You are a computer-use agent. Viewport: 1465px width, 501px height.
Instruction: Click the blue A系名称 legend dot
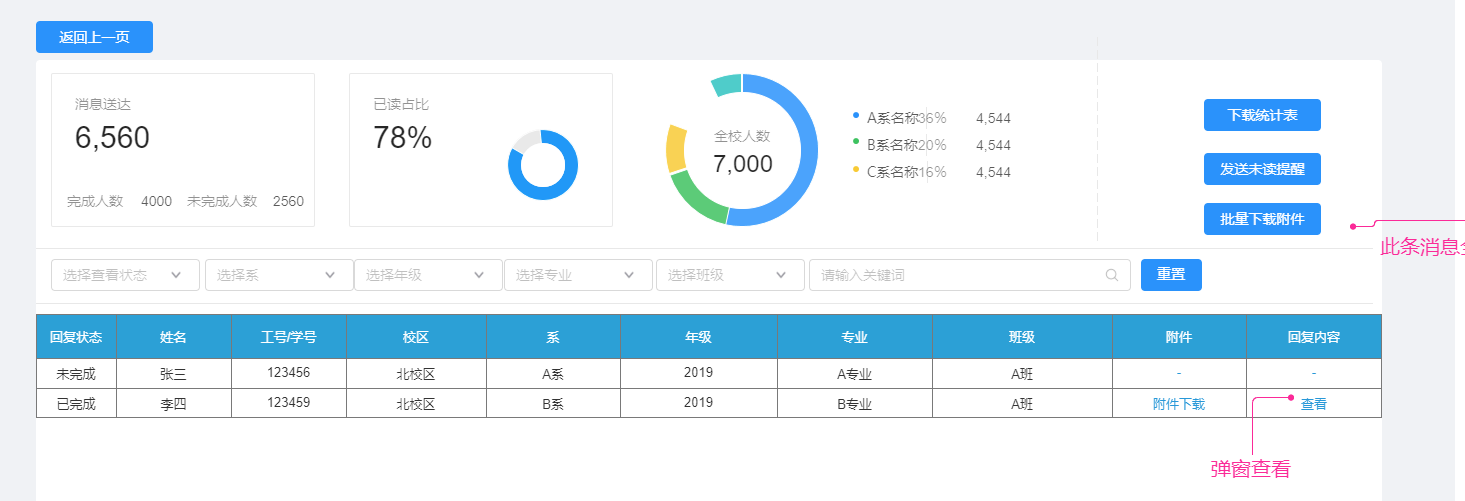tap(856, 116)
